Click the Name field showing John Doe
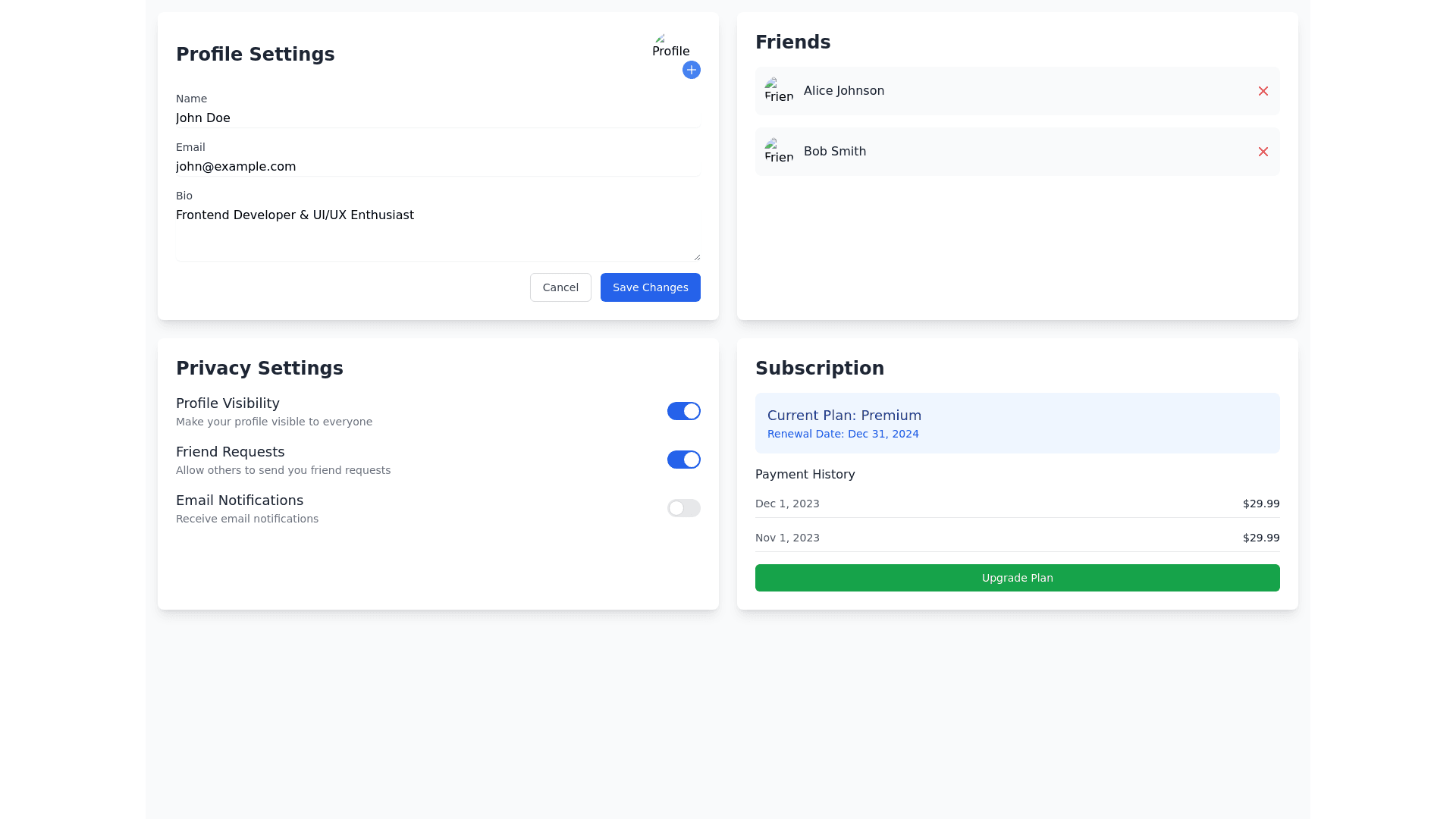This screenshot has width=1456, height=819. click(438, 118)
